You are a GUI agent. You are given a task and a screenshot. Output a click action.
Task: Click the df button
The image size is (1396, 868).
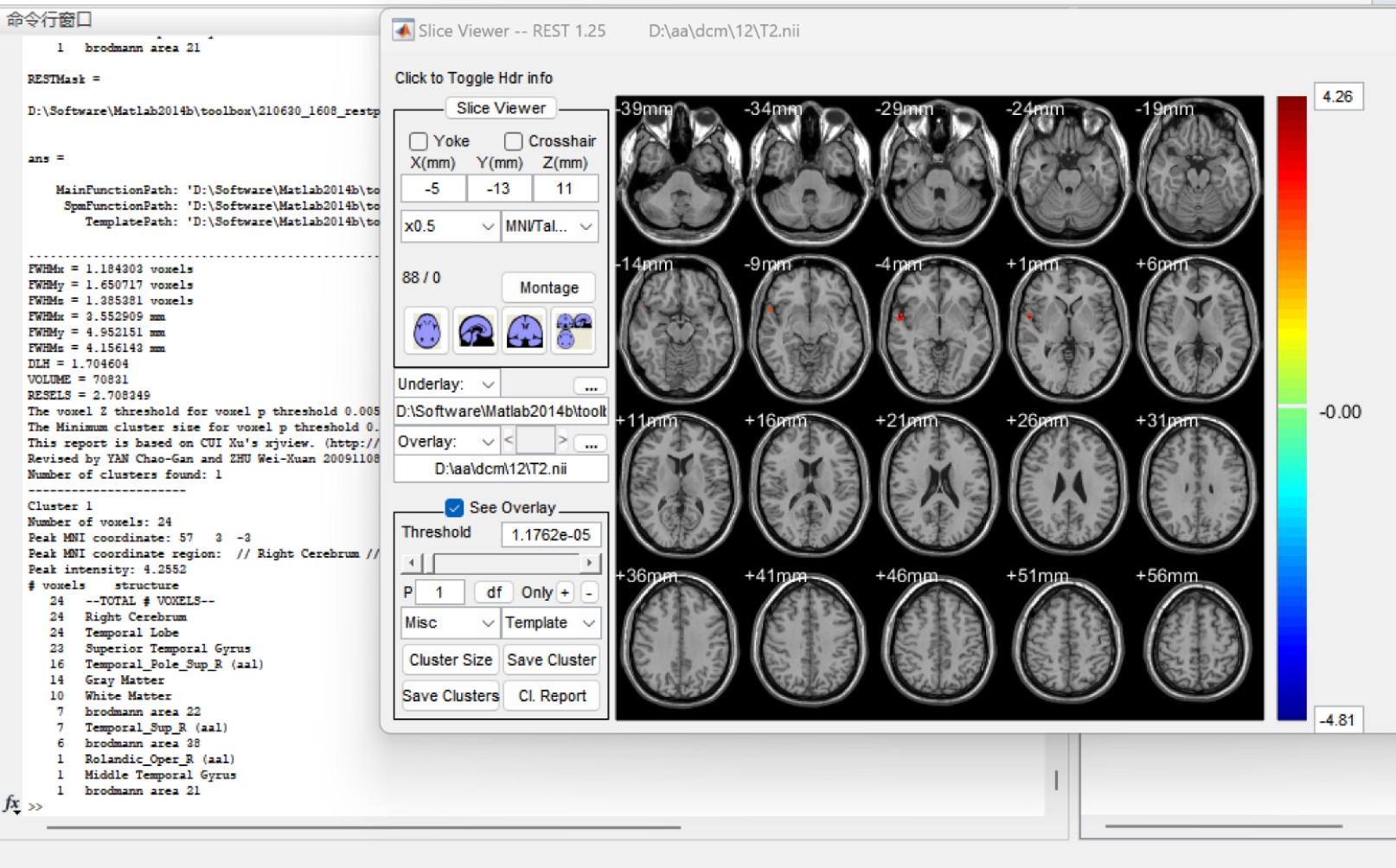494,592
